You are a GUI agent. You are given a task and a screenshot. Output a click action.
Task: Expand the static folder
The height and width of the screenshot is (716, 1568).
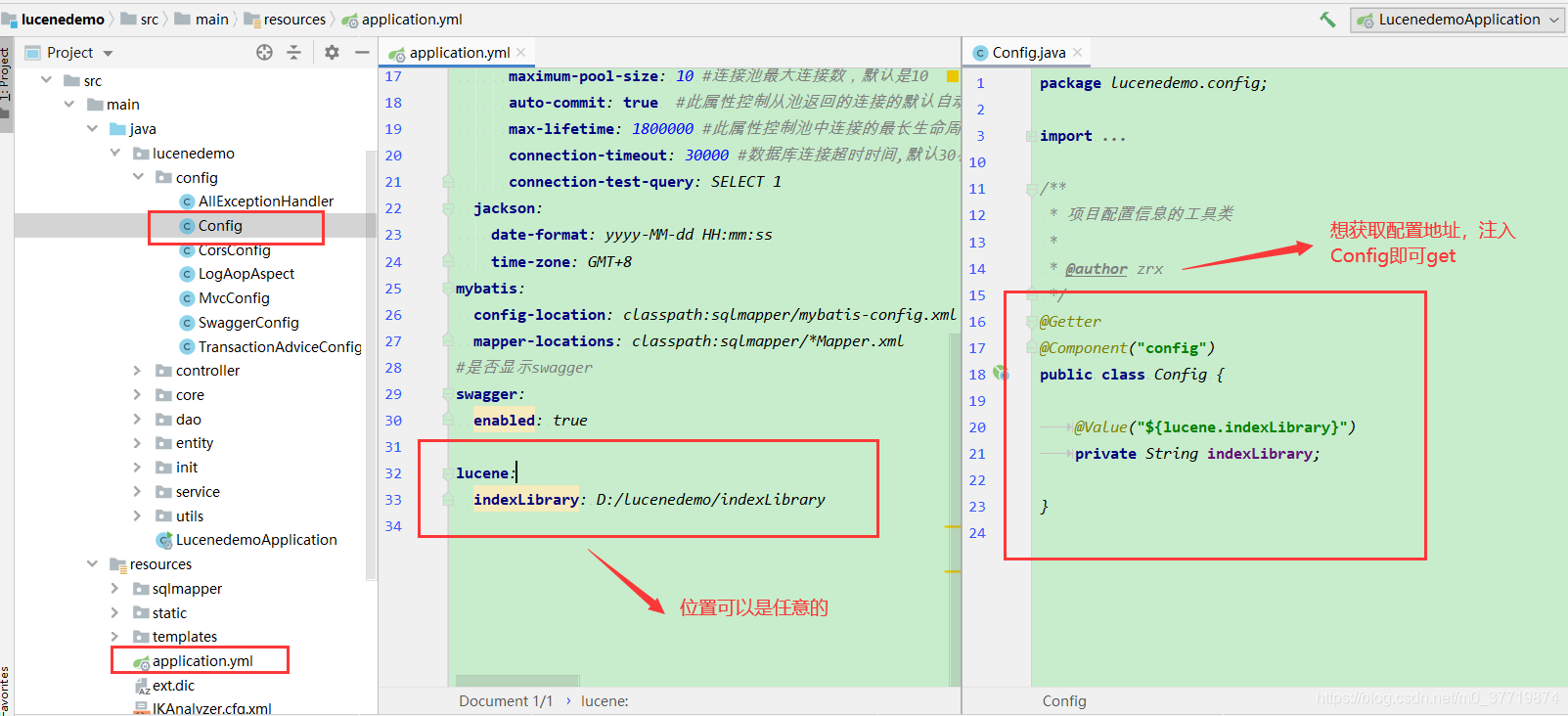(115, 612)
